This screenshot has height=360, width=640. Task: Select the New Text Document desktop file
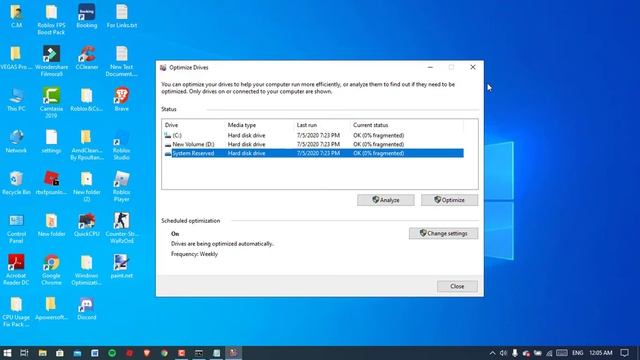122,61
